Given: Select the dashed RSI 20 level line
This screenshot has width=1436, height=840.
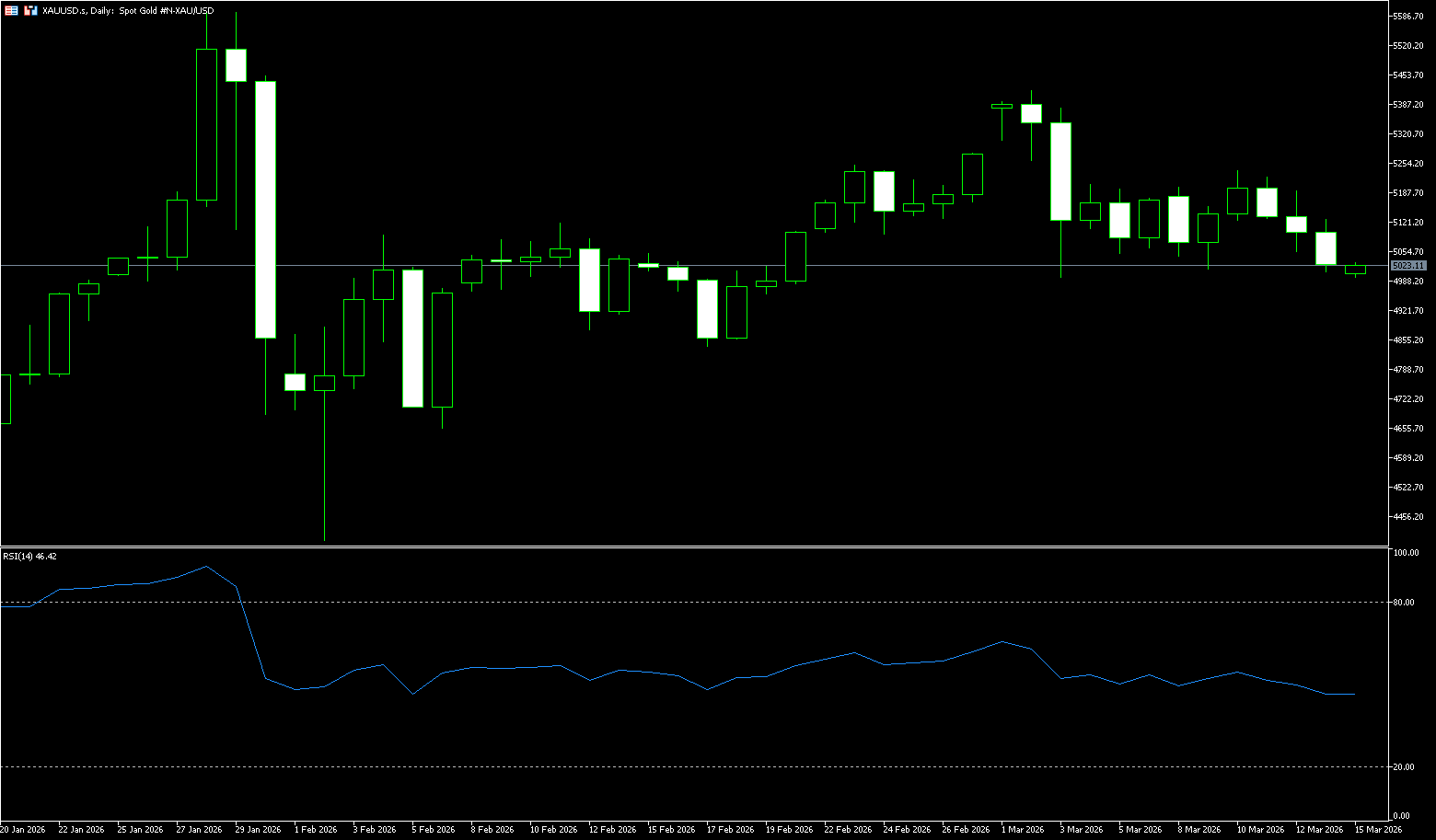Looking at the screenshot, I should pos(644,766).
